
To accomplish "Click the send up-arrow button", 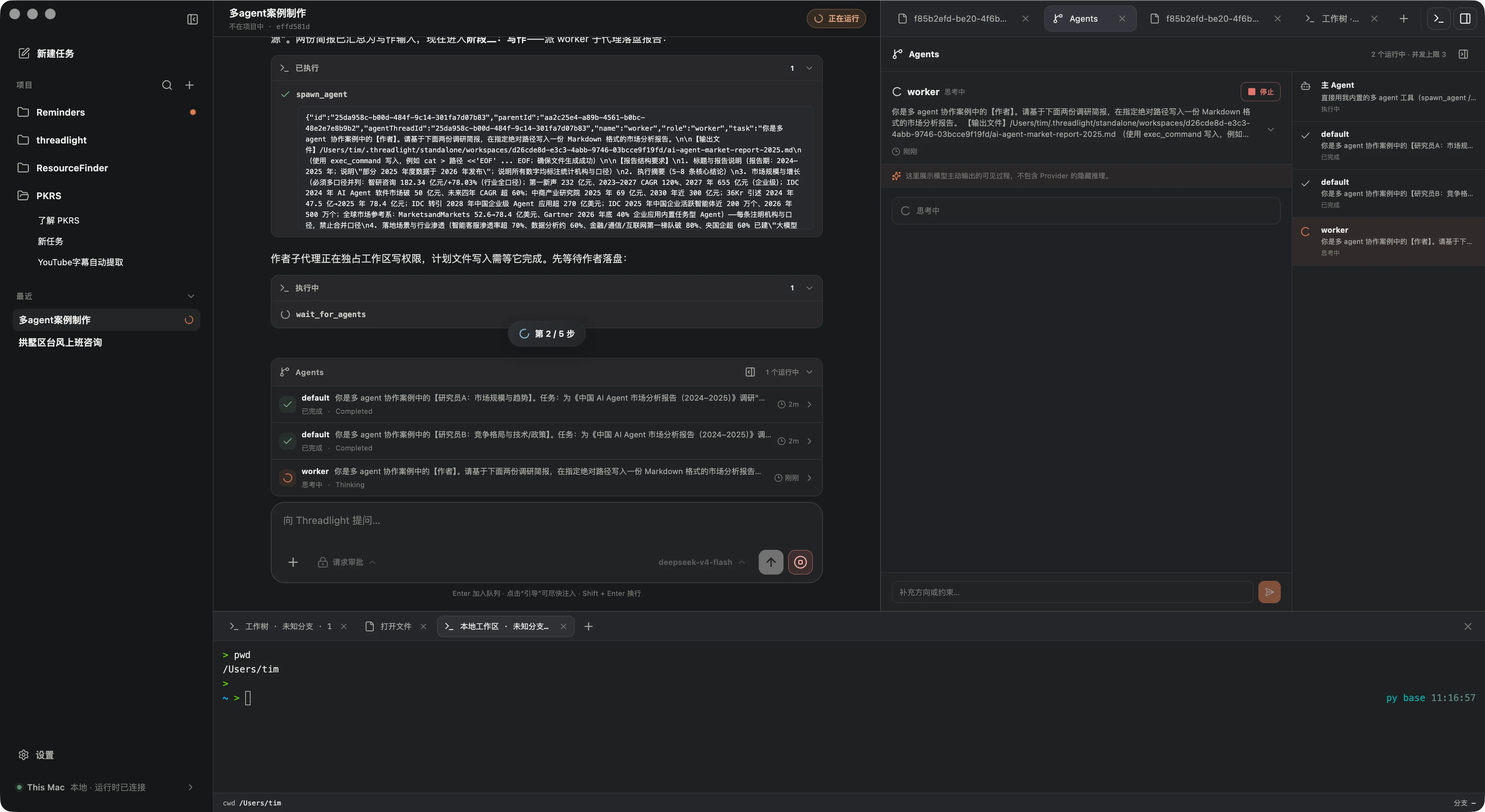I will [771, 562].
